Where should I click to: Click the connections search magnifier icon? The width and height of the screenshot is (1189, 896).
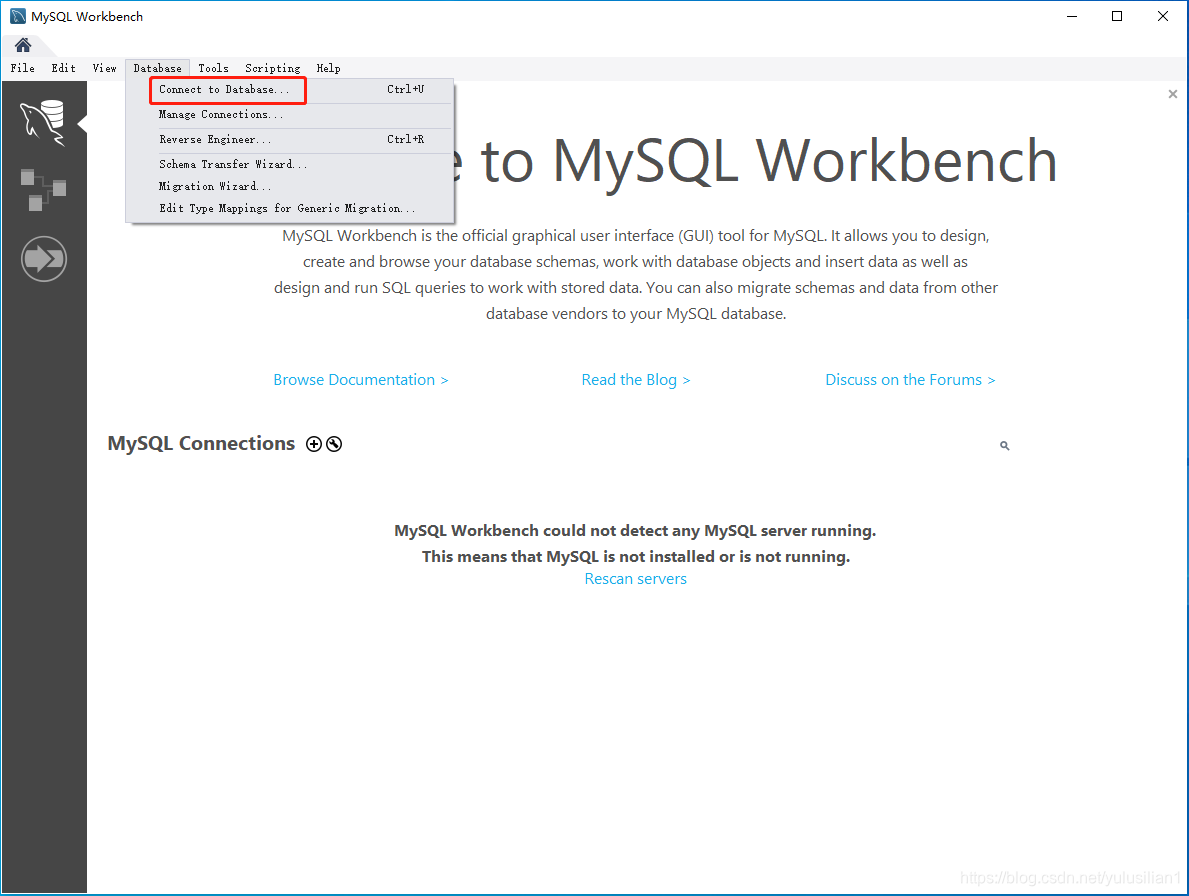coord(1005,446)
